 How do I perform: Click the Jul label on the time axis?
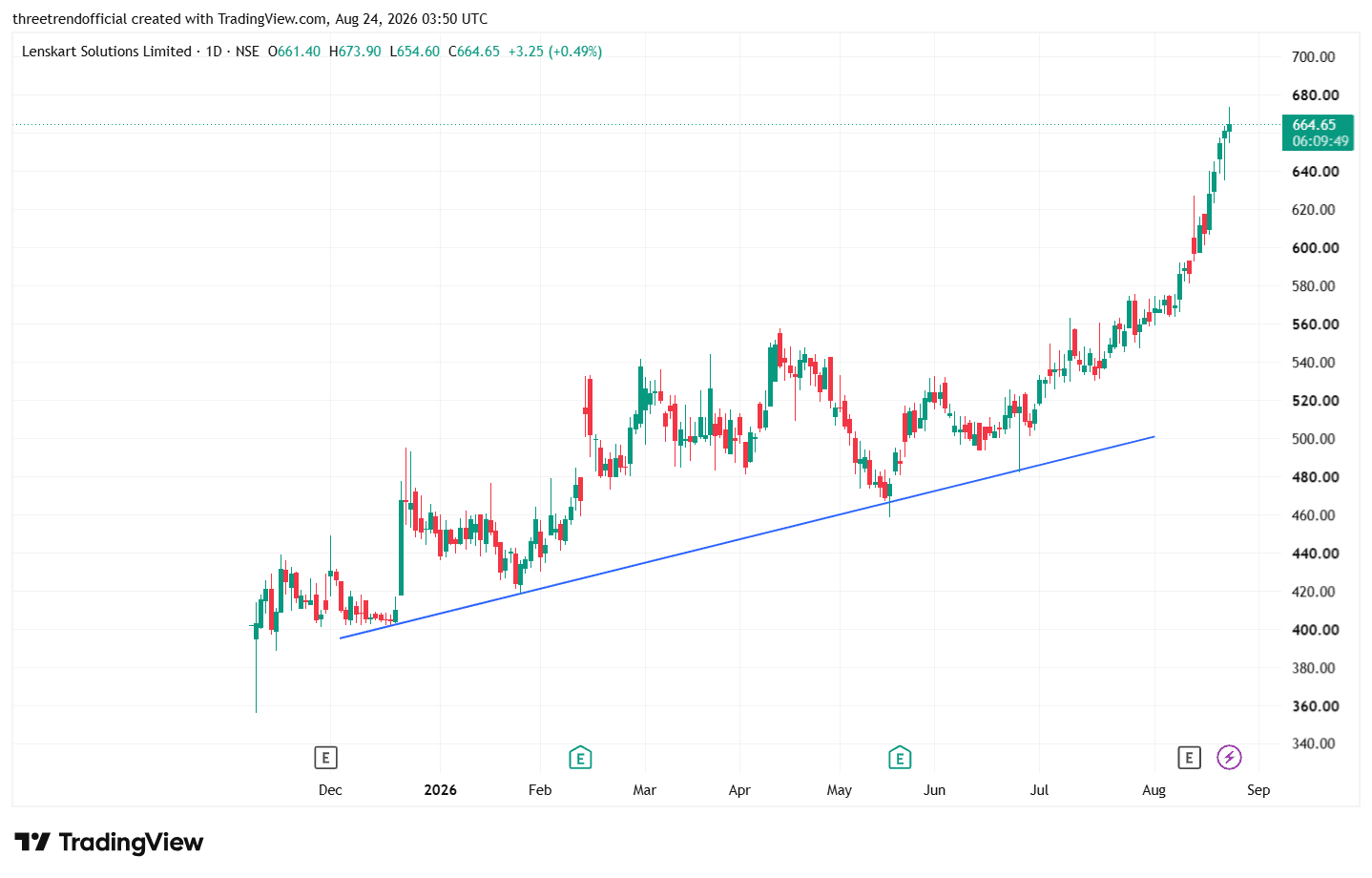(1040, 790)
